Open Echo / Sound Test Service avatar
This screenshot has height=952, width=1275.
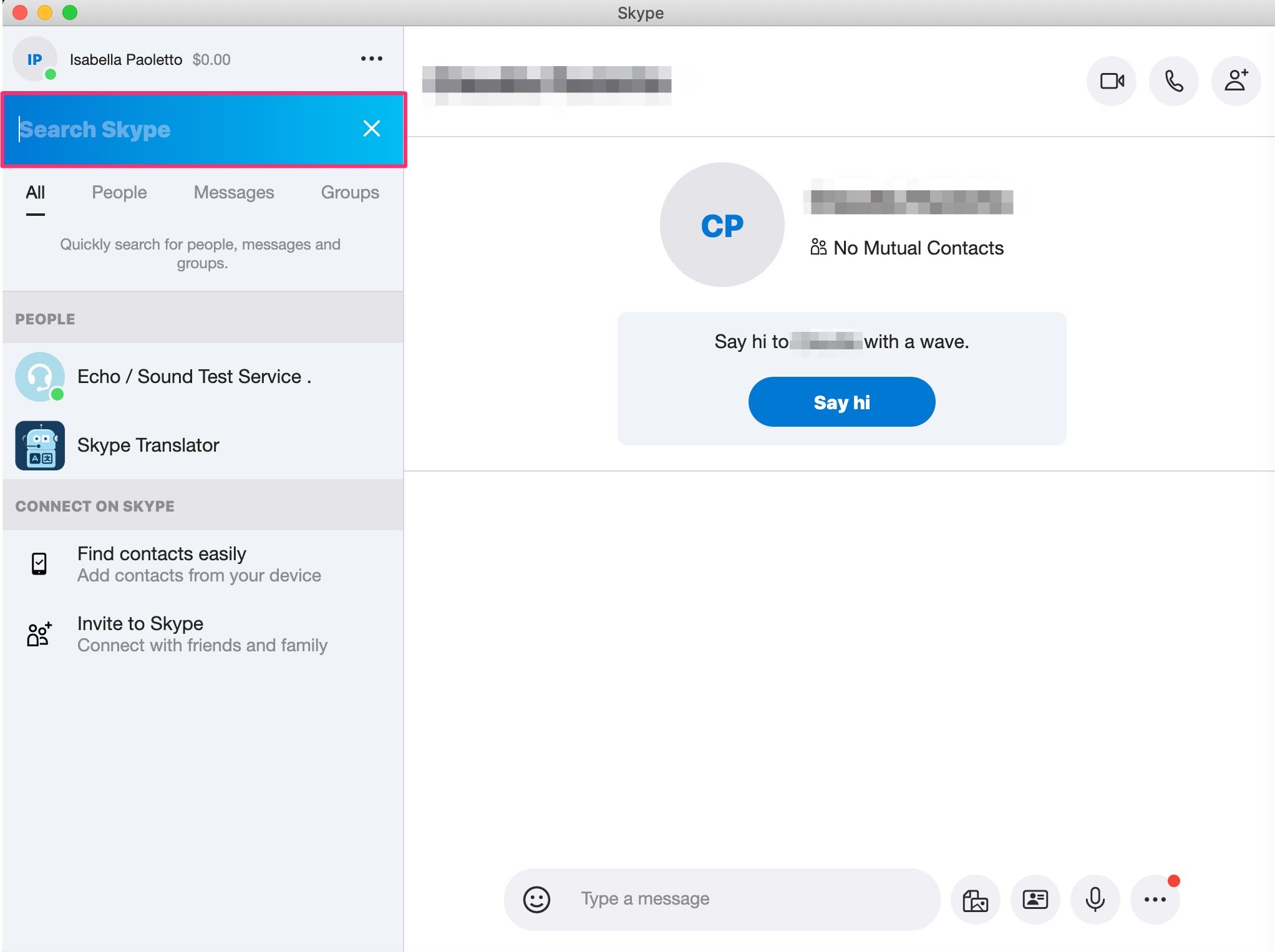(x=40, y=377)
